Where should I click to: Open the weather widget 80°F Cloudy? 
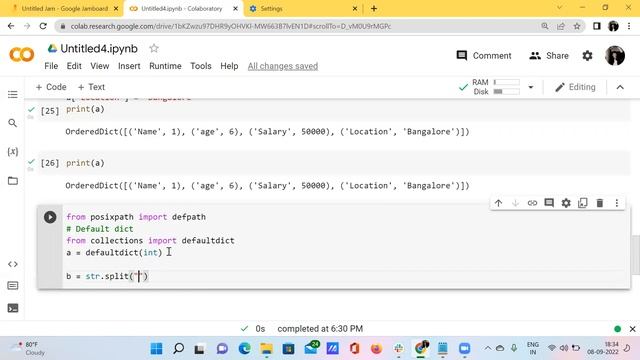click(x=28, y=349)
